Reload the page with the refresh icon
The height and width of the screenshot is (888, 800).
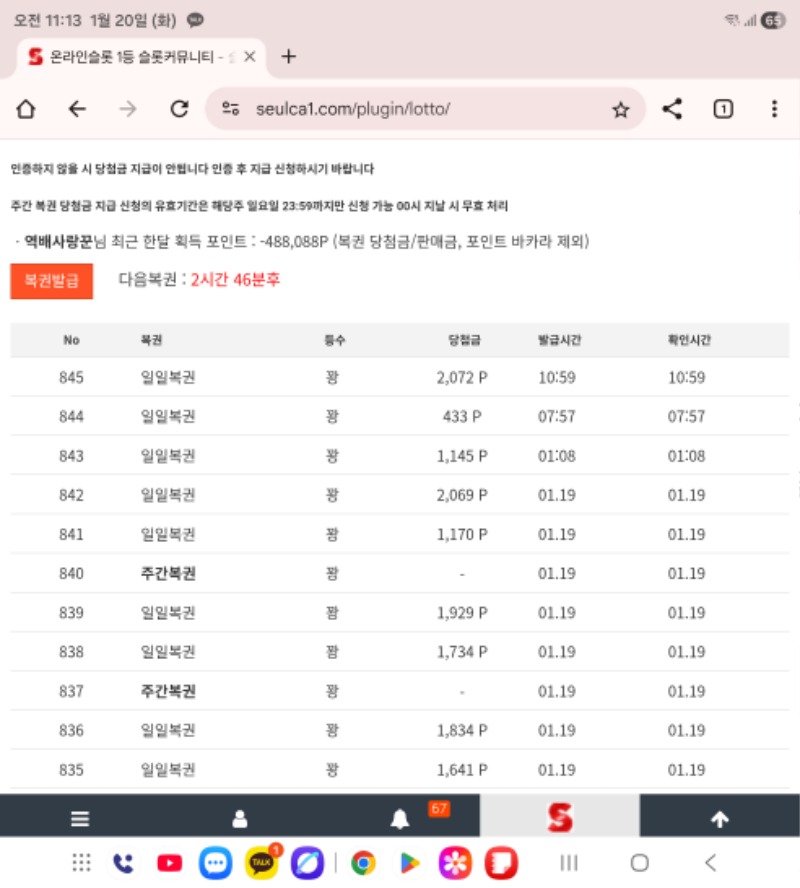[x=179, y=110]
